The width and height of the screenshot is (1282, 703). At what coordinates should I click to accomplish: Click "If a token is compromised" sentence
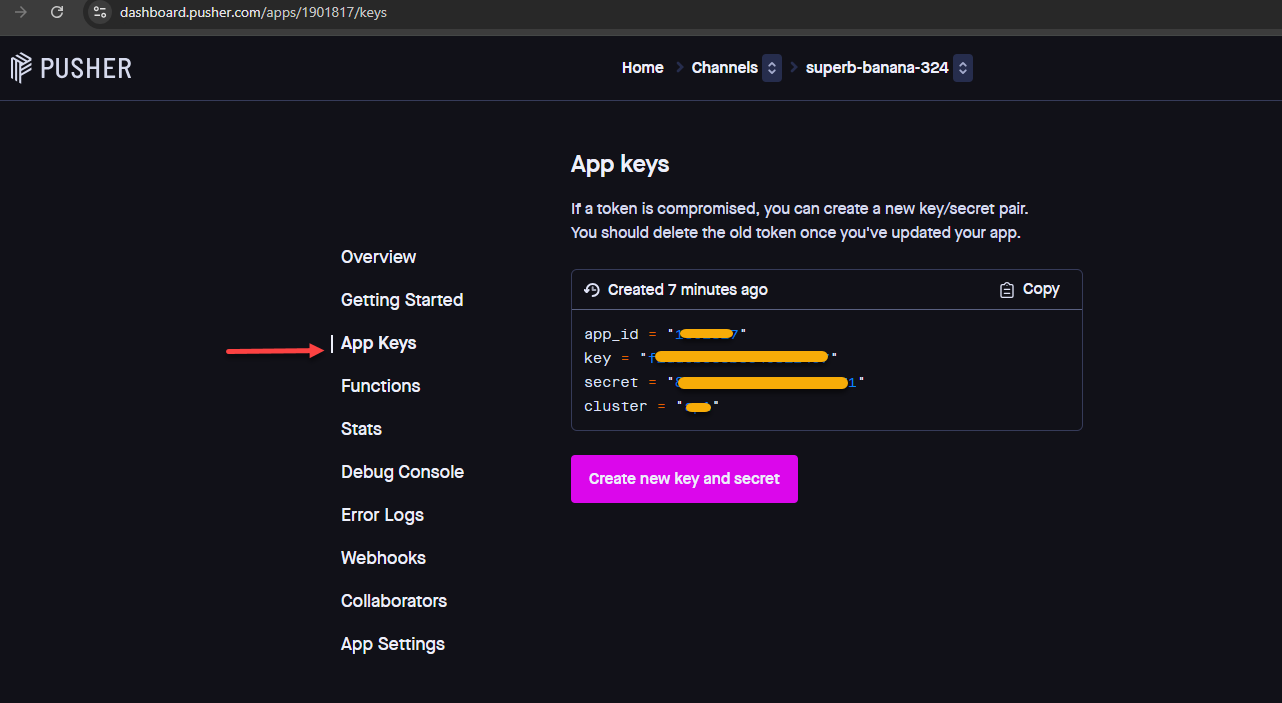pos(800,209)
